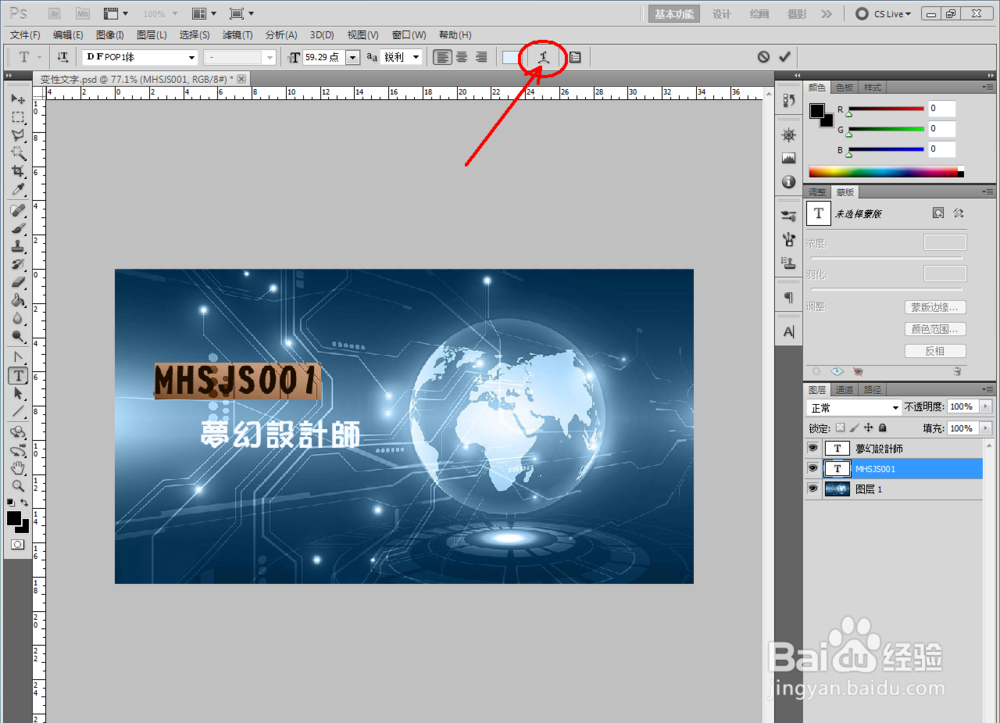Select the Spot Healing Brush tool

point(18,210)
